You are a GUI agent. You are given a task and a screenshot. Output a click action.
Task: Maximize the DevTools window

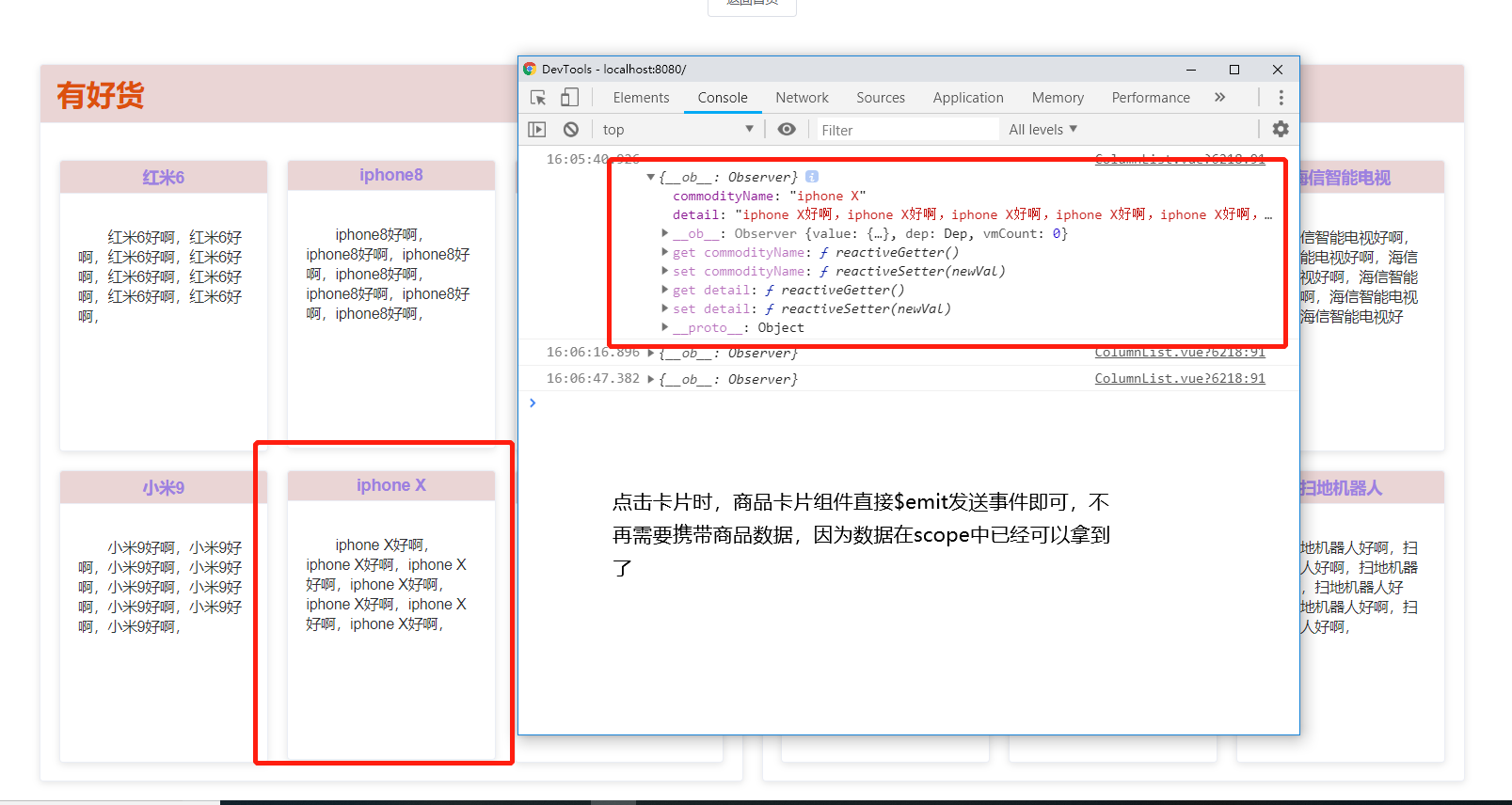click(x=1234, y=70)
